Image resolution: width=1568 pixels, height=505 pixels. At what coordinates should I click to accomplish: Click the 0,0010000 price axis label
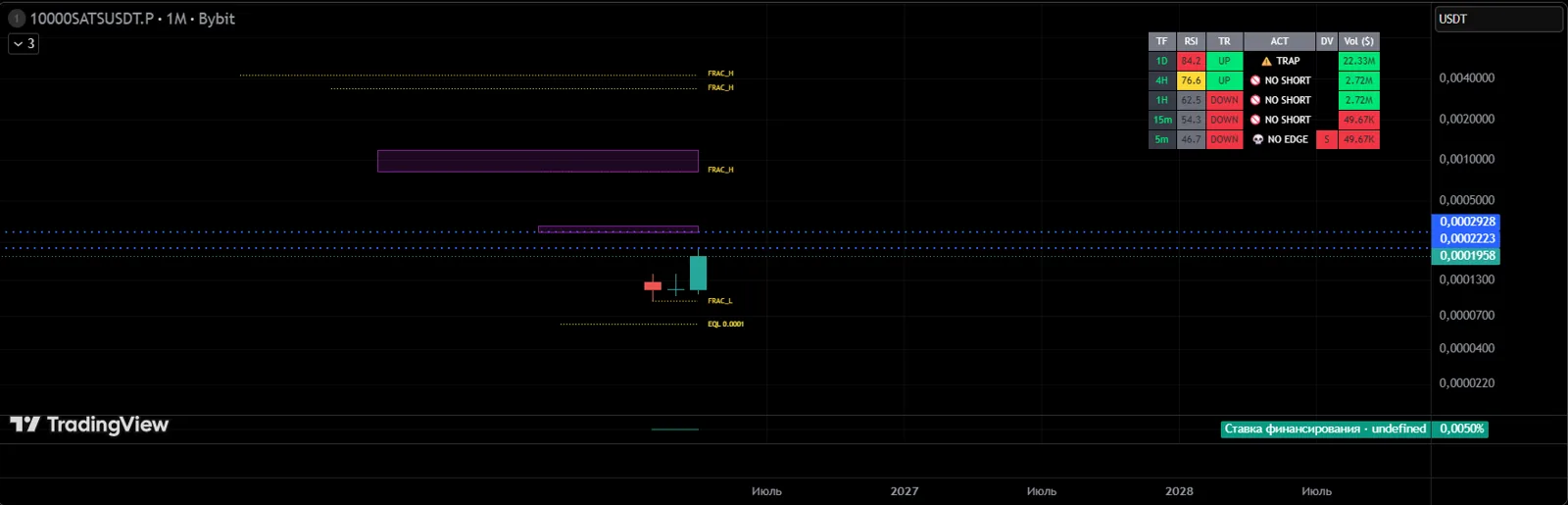tap(1466, 159)
